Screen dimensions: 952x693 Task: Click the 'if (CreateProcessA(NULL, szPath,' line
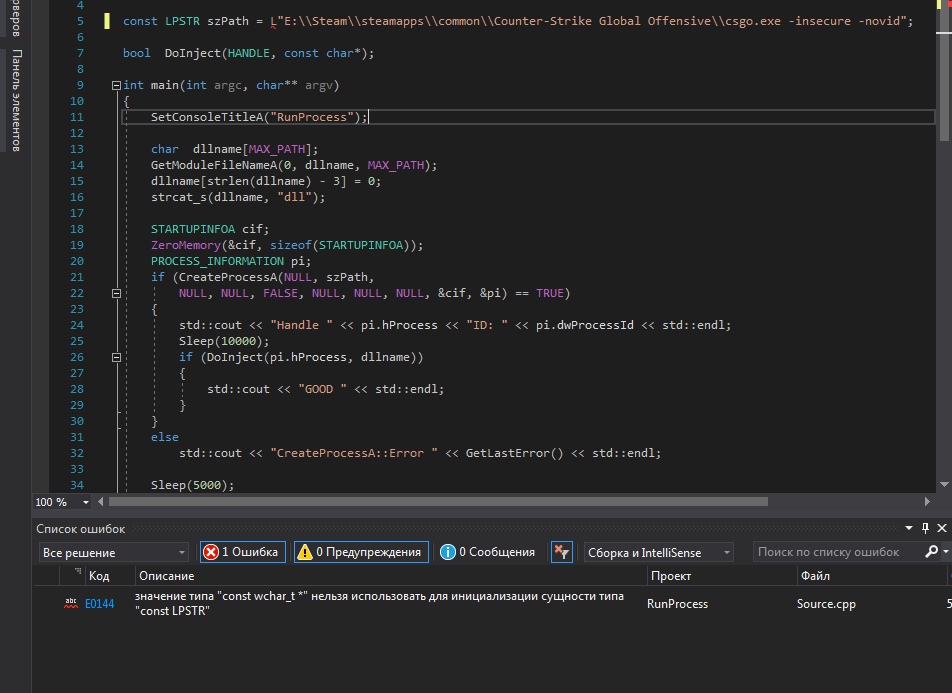pyautogui.click(x=262, y=278)
